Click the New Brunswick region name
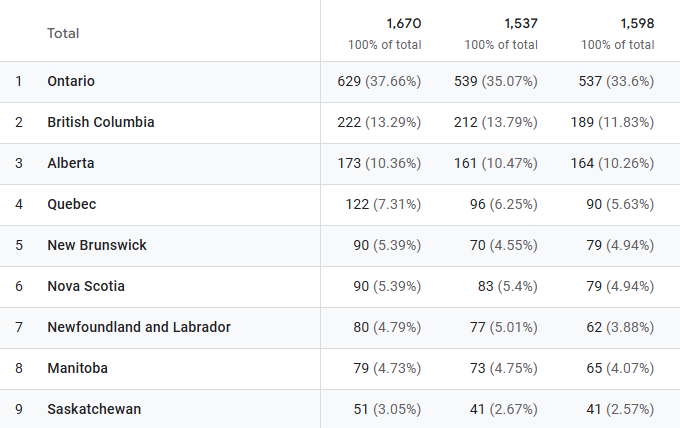The height and width of the screenshot is (428, 680). 97,245
